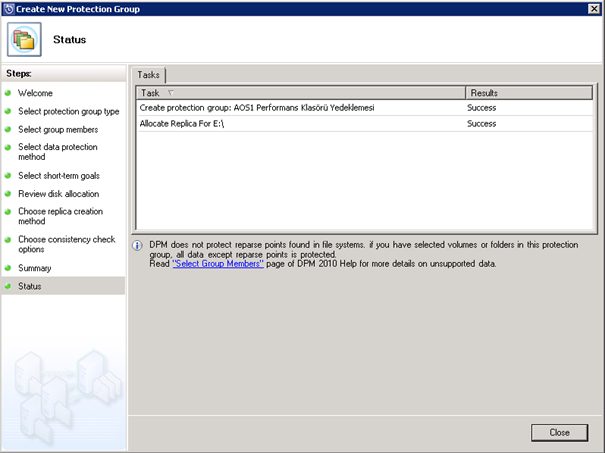Click green bullet beside Select protection group type
The image size is (605, 453).
click(8, 111)
